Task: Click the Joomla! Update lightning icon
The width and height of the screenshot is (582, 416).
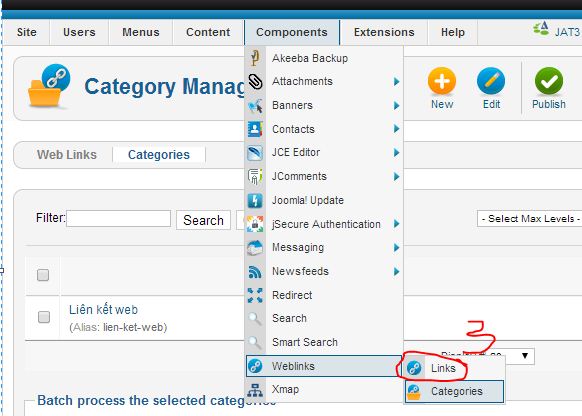Action: click(x=255, y=200)
